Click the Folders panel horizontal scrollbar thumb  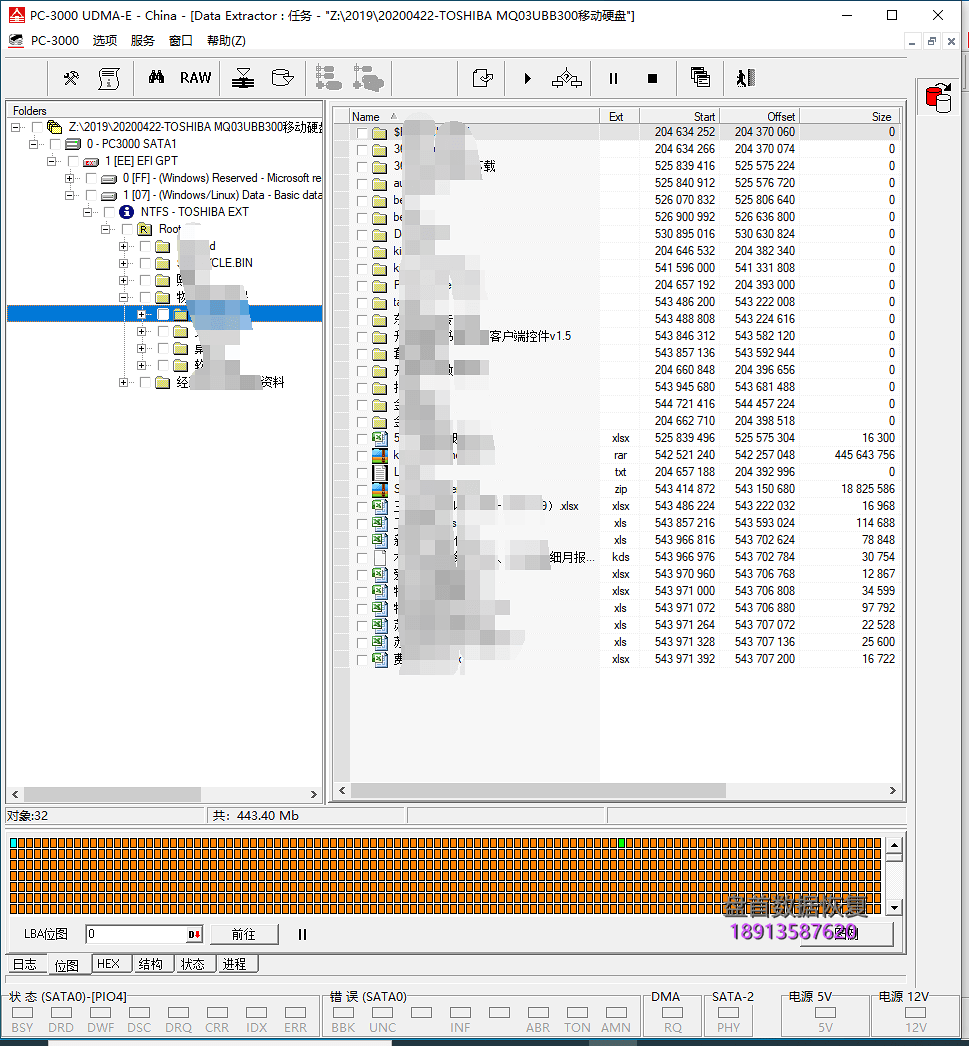click(x=112, y=795)
